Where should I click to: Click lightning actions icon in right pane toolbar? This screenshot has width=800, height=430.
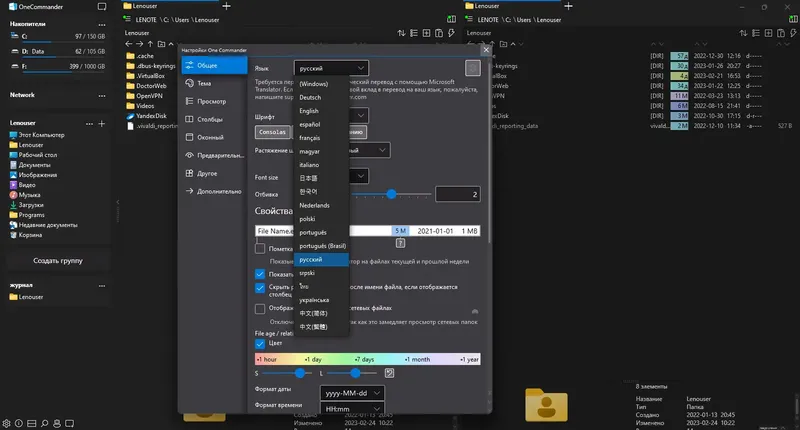pyautogui.click(x=793, y=33)
